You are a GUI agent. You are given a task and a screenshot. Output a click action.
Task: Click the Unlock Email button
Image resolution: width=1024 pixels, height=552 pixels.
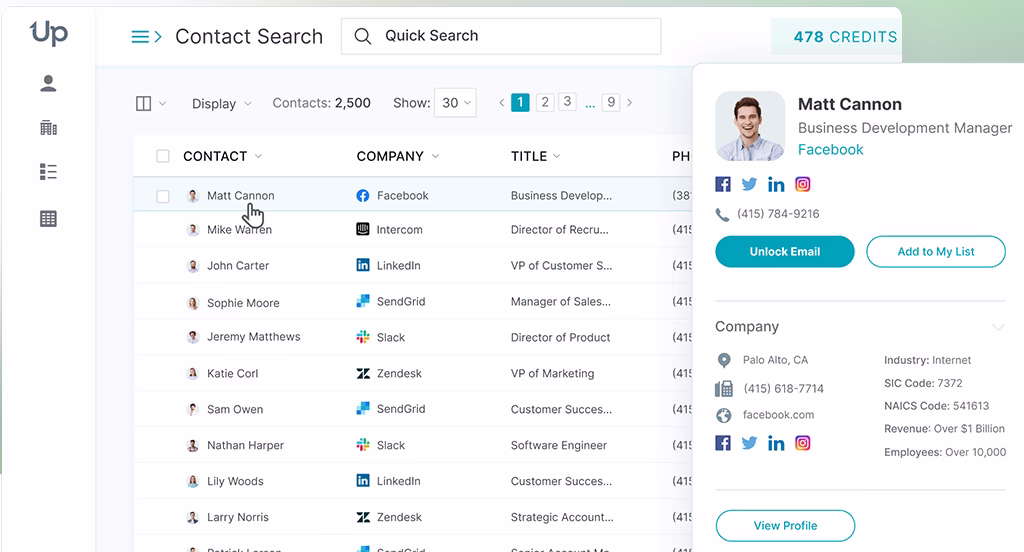[785, 252]
